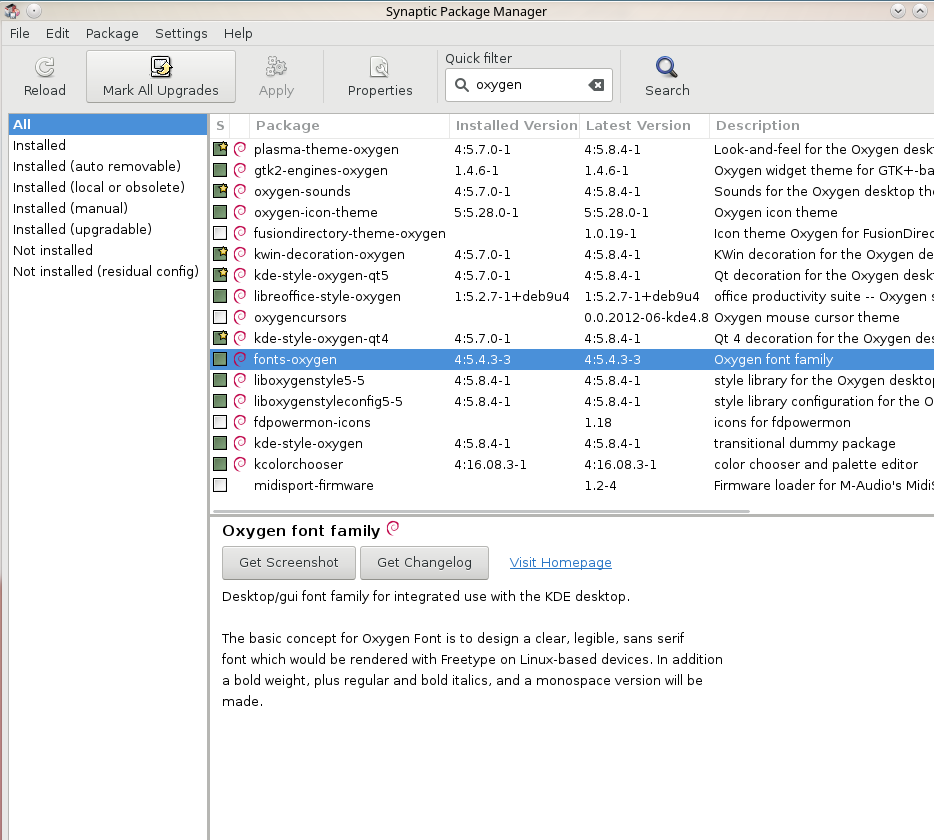Sort by the Installed Version column
Image resolution: width=934 pixels, height=840 pixels.
(x=515, y=125)
